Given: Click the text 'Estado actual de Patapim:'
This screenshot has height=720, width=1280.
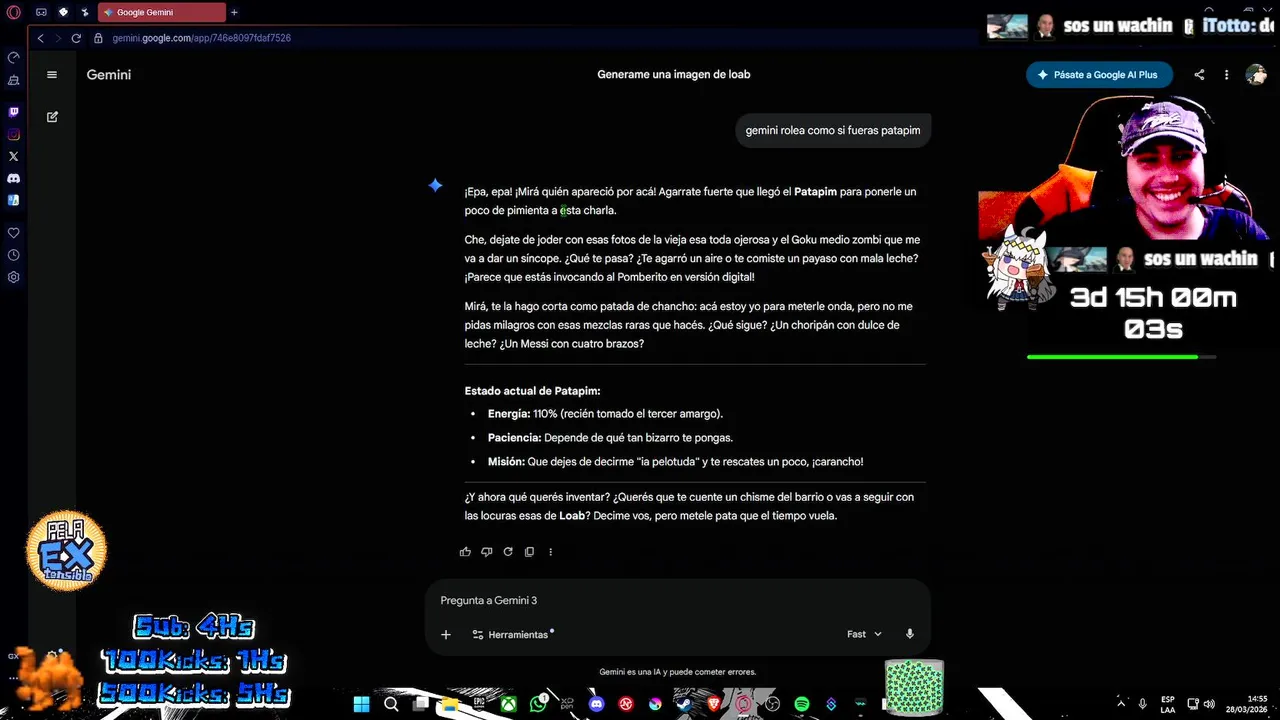Looking at the screenshot, I should click(532, 391).
